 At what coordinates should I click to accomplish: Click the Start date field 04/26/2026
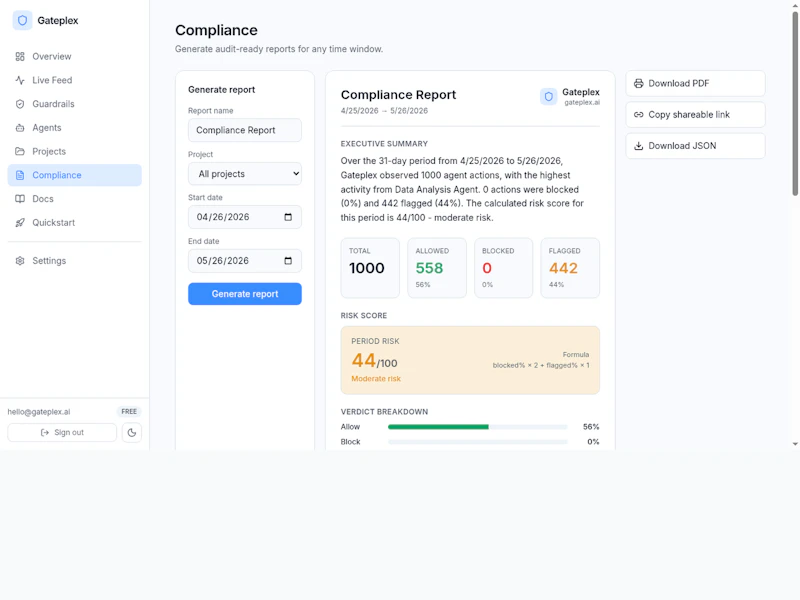[x=245, y=217]
